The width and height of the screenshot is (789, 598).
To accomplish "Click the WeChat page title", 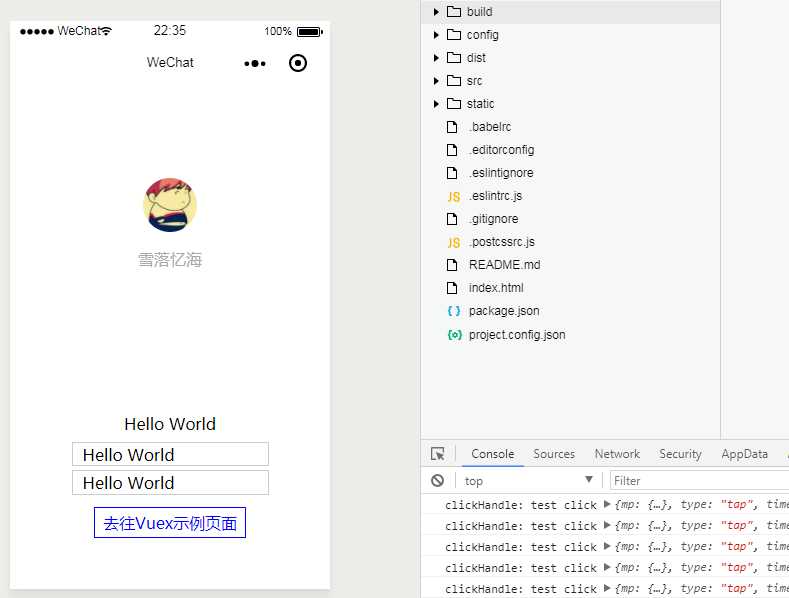I will pyautogui.click(x=170, y=62).
